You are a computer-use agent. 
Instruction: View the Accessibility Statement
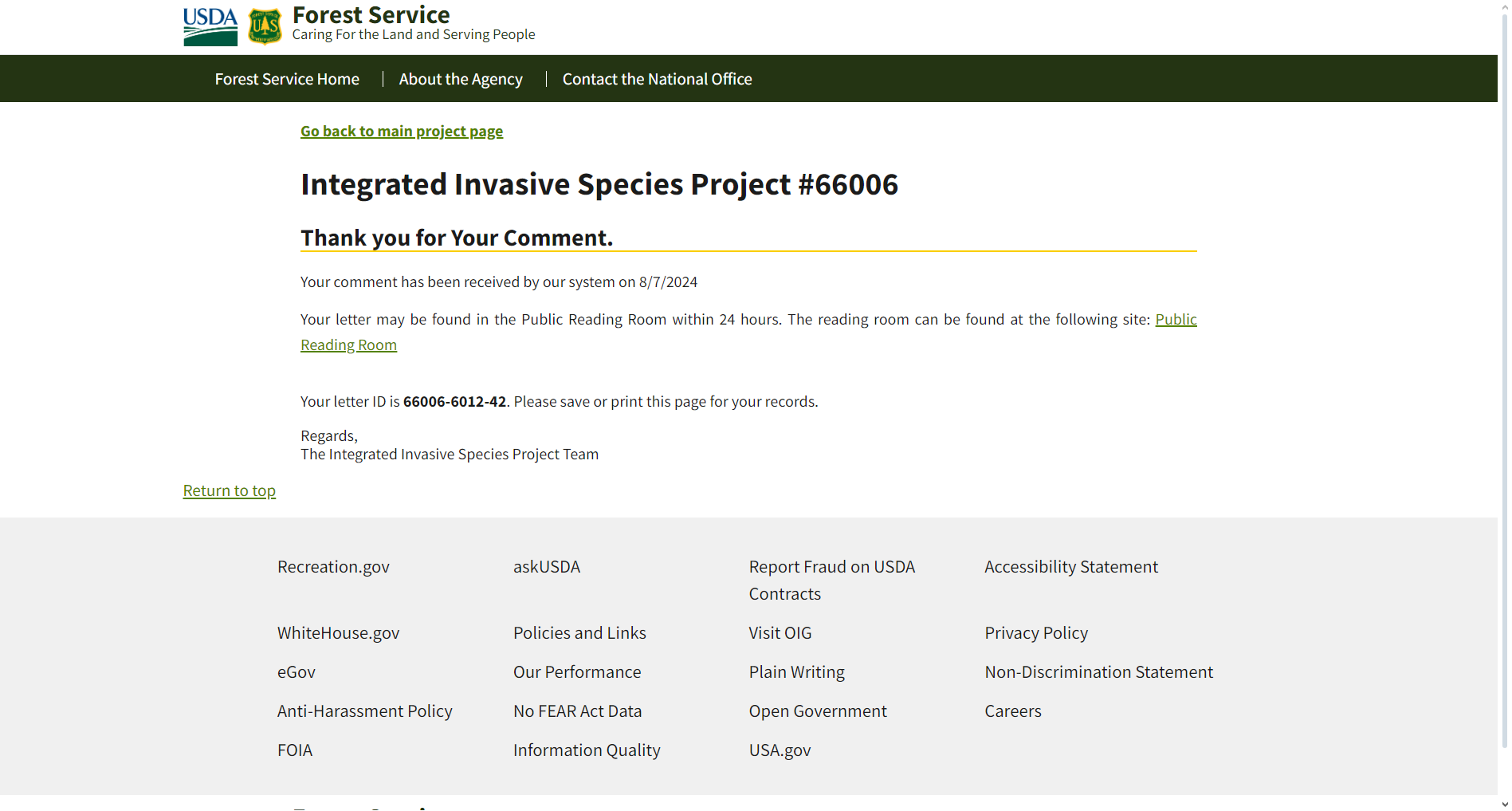point(1070,567)
